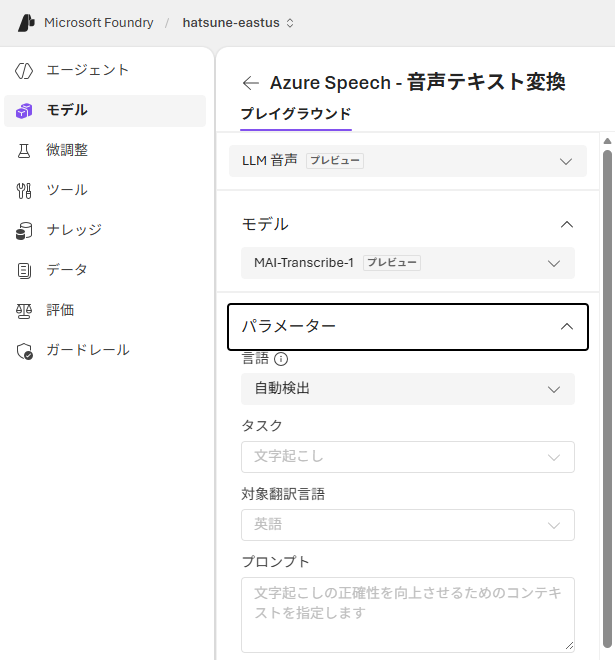Switch to the プレイグラウンド tab
Image resolution: width=615 pixels, height=660 pixels.
coord(296,114)
